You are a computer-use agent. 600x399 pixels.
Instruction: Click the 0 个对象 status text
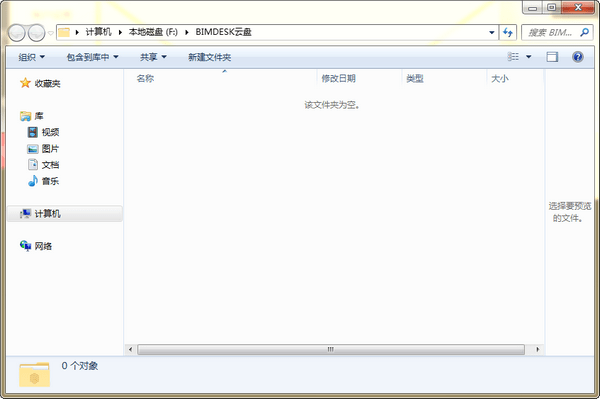tap(80, 366)
